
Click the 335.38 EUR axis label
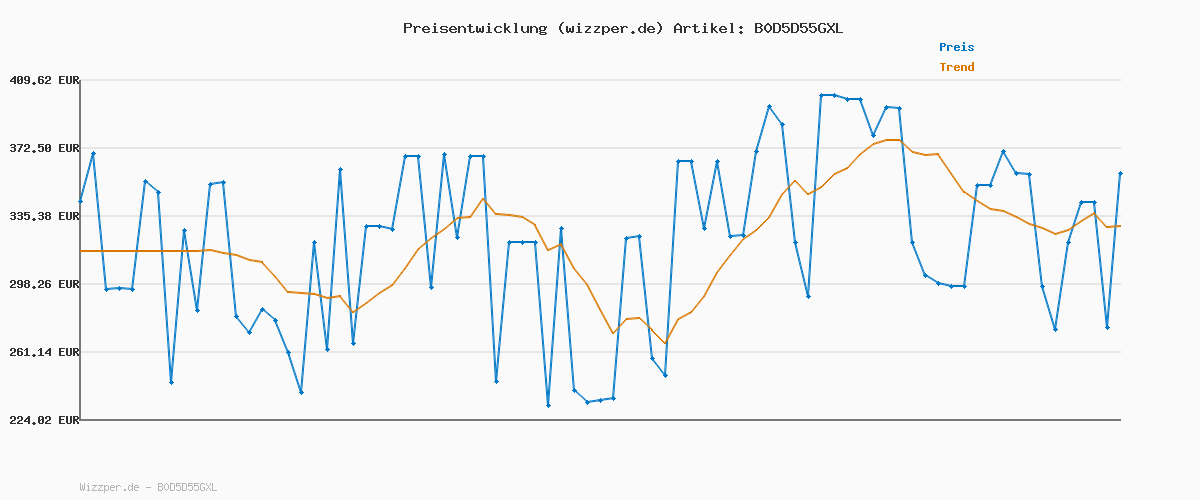43,216
